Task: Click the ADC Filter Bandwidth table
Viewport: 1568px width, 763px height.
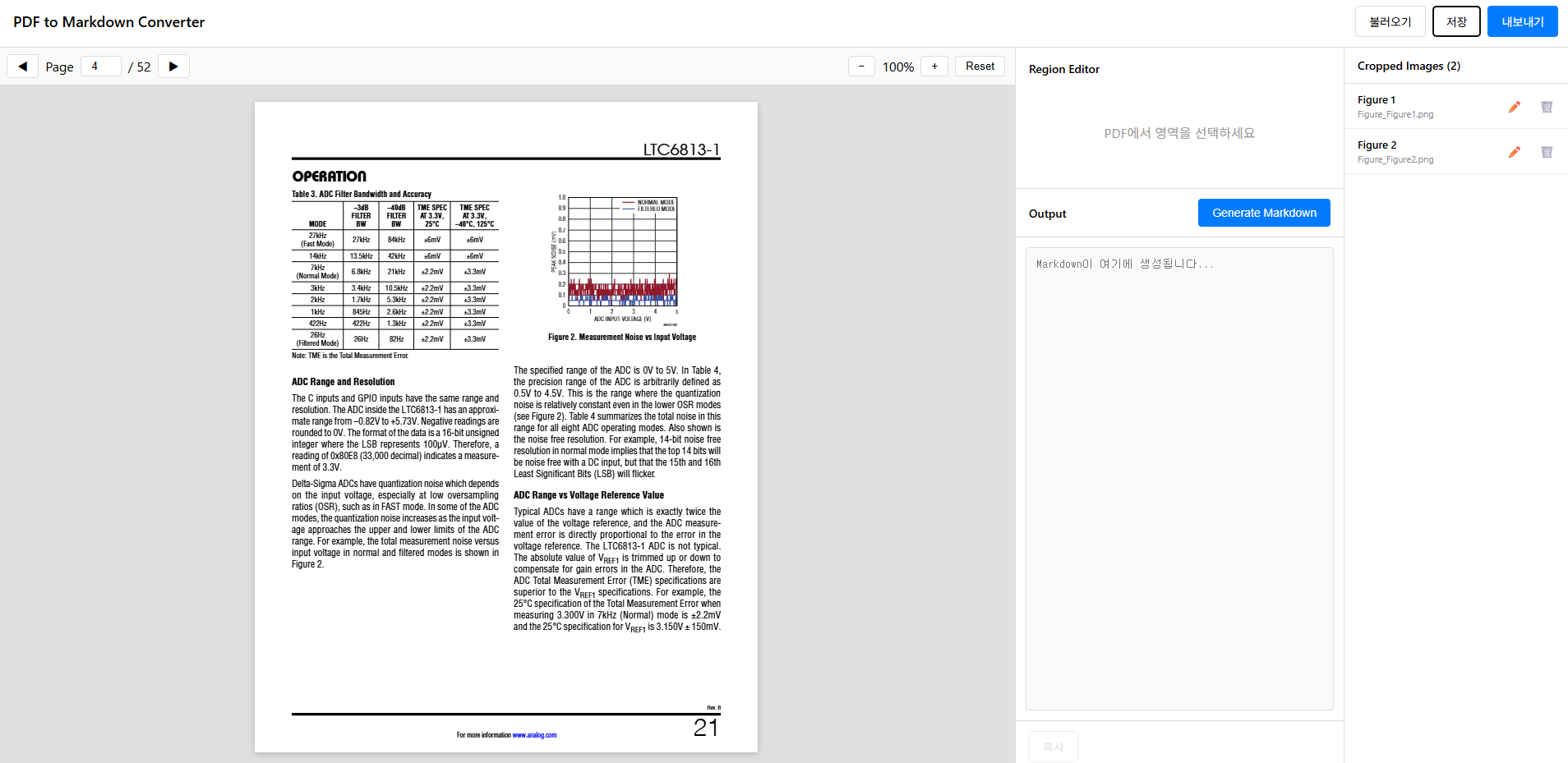Action: 394,275
